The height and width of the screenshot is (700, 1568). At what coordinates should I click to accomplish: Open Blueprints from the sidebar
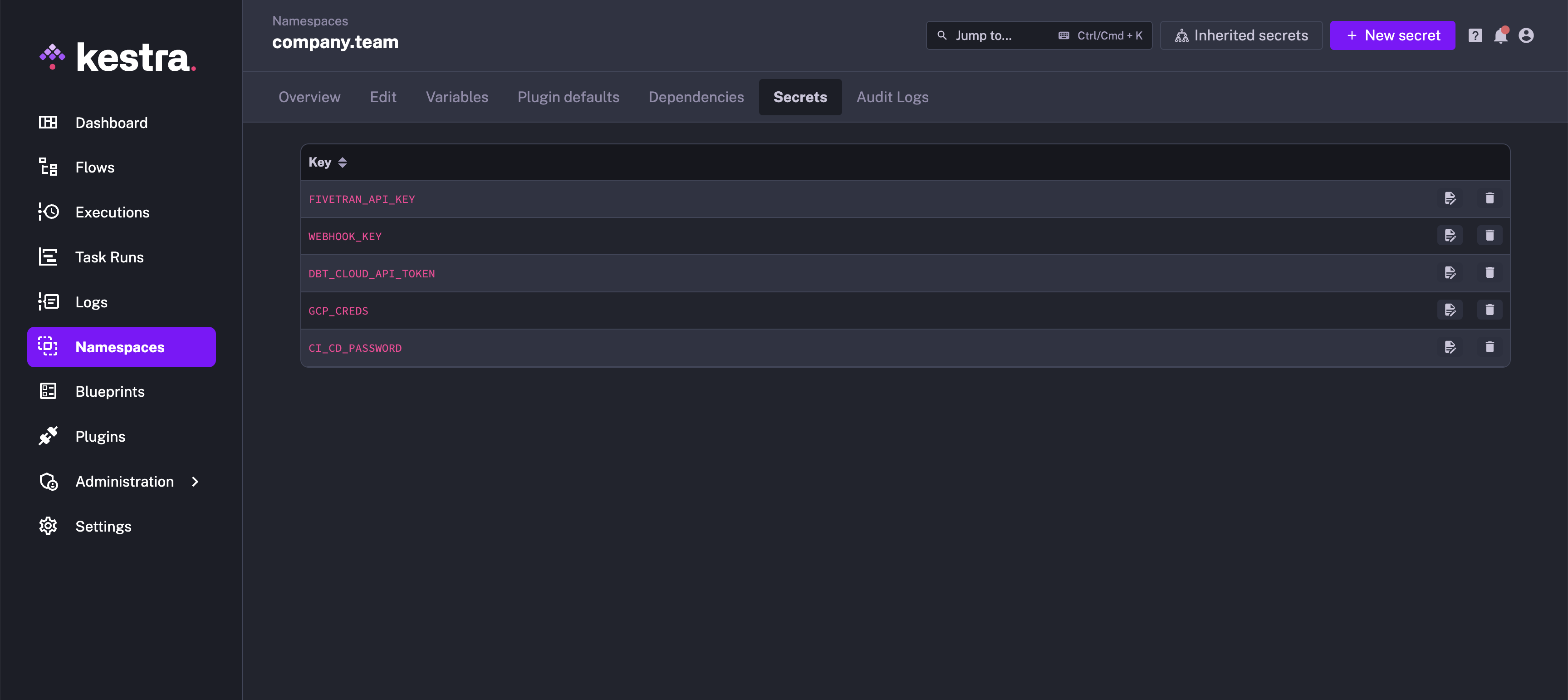109,392
